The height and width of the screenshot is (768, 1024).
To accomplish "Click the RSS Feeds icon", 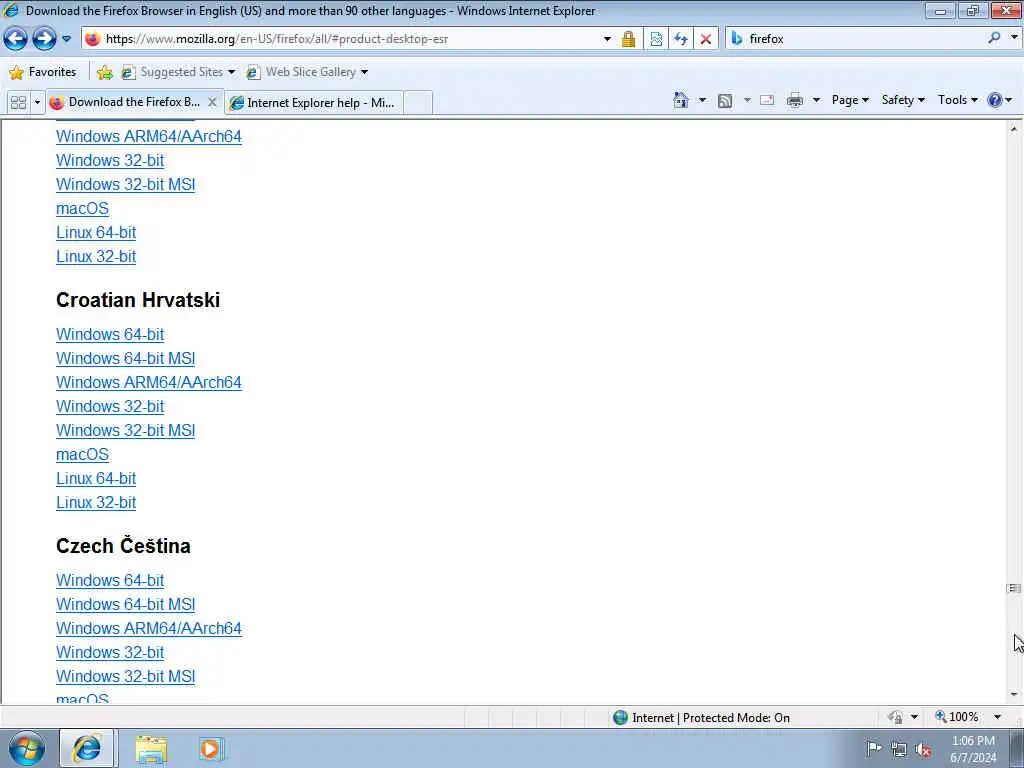I will [x=725, y=100].
